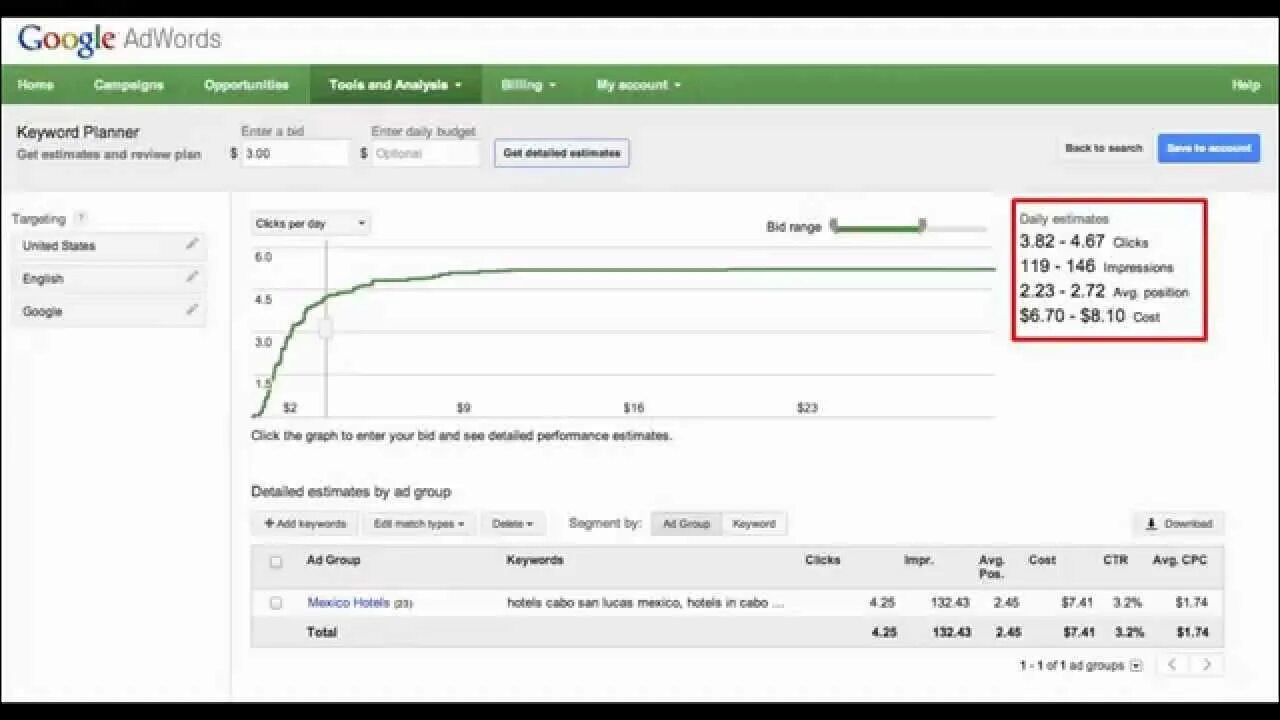Click right handle of Bid range slider
The width and height of the screenshot is (1280, 720).
922,225
